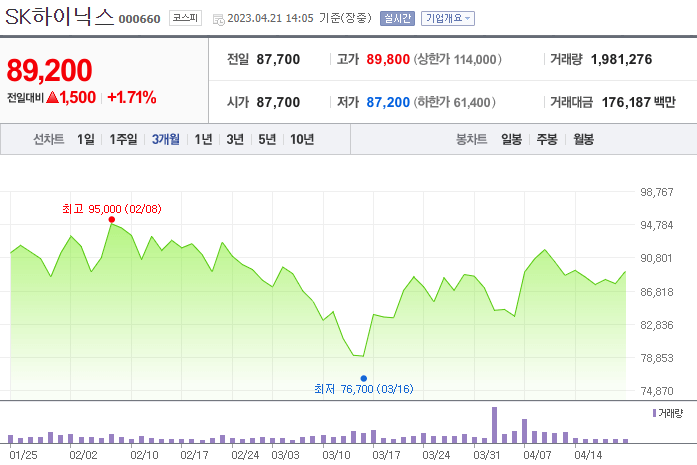Click the red up-triangle change indicator
This screenshot has width=697, height=465.
click(52, 96)
